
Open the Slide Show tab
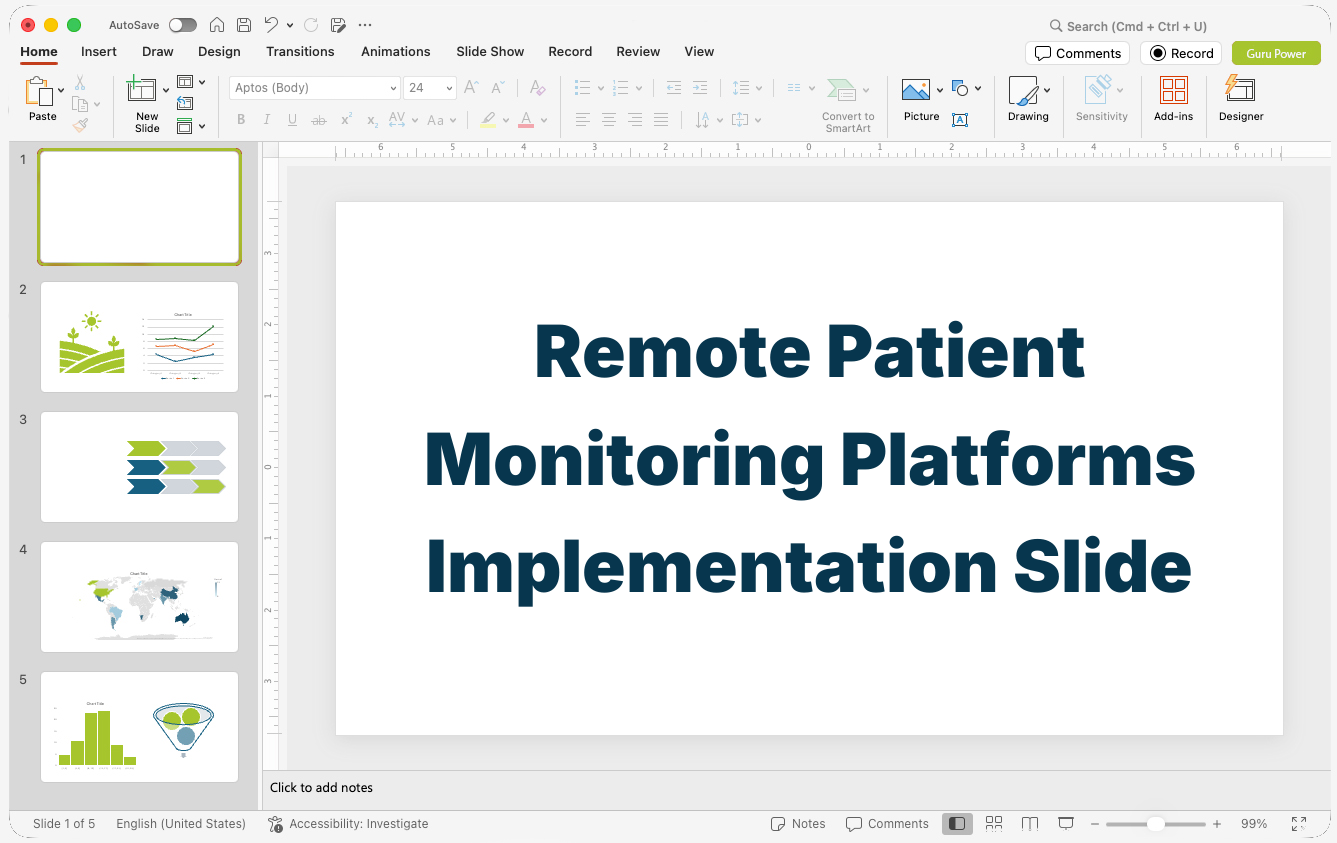(x=490, y=52)
